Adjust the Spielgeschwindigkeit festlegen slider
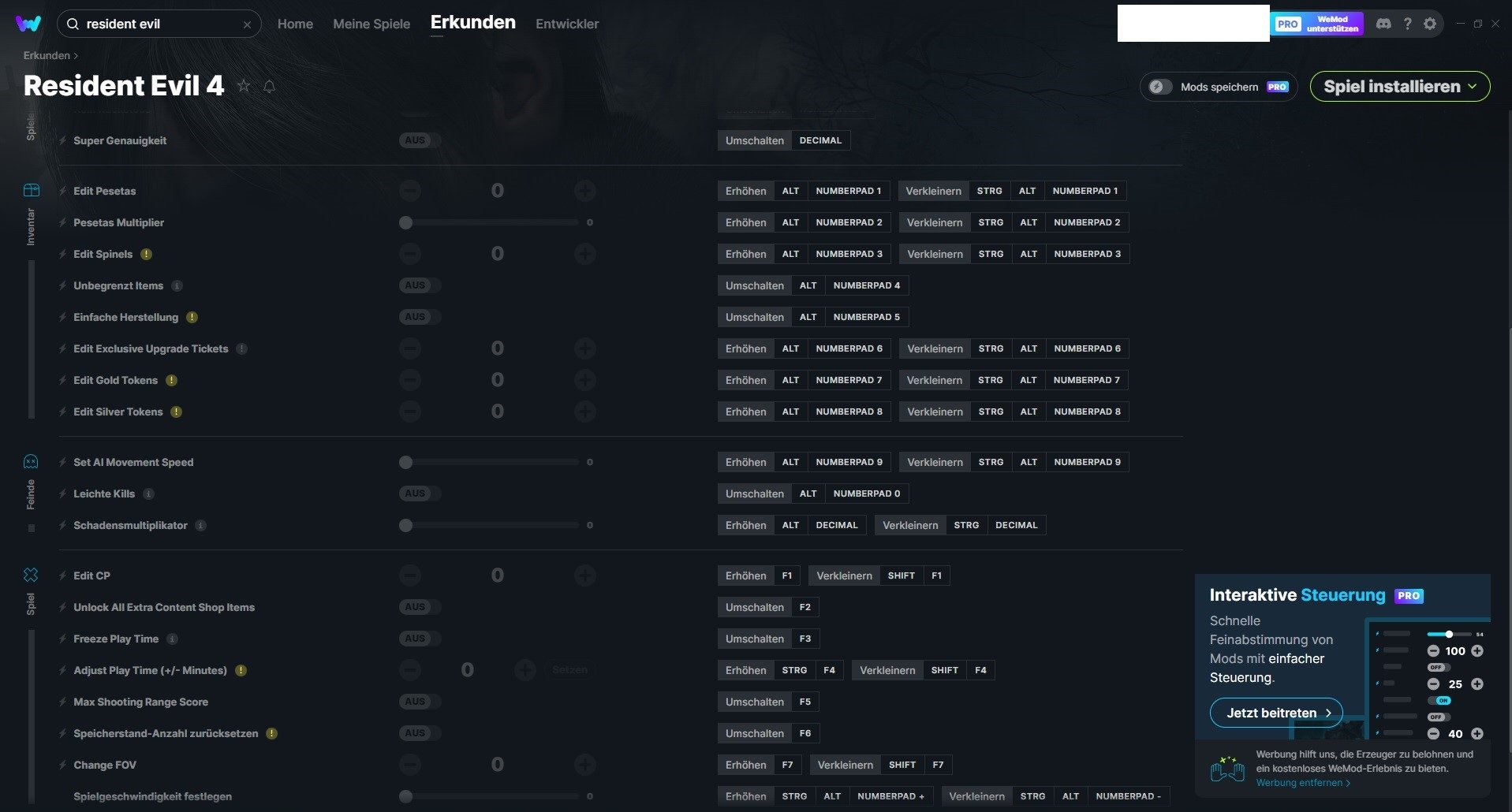Image resolution: width=1512 pixels, height=812 pixels. click(489, 796)
